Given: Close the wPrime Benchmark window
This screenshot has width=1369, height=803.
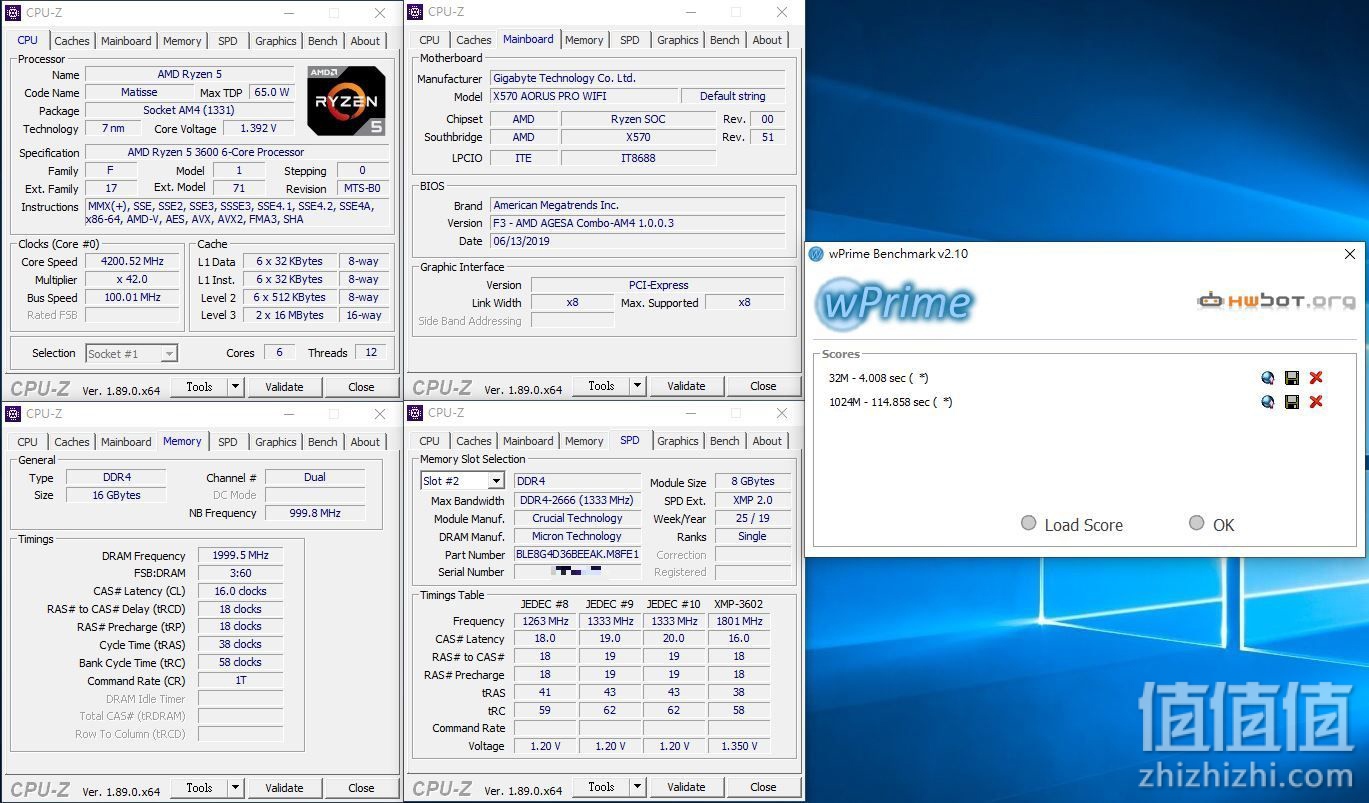Looking at the screenshot, I should 1350,254.
